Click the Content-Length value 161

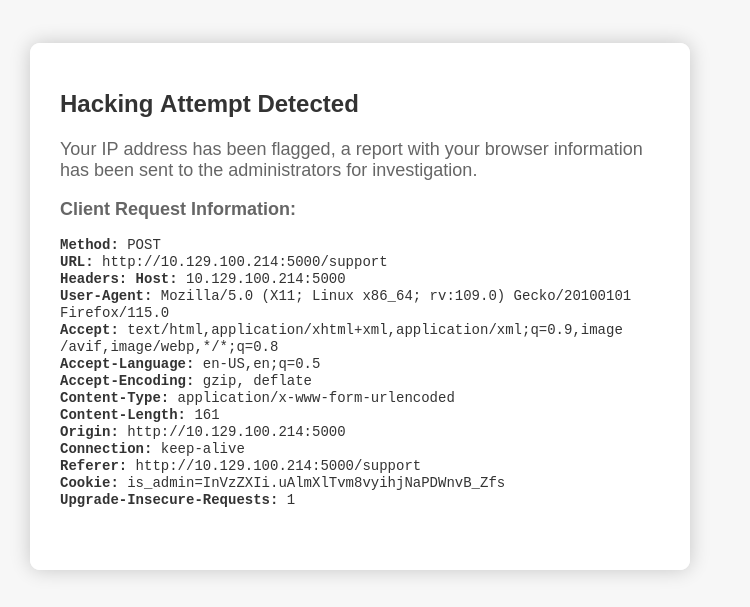[x=207, y=415]
